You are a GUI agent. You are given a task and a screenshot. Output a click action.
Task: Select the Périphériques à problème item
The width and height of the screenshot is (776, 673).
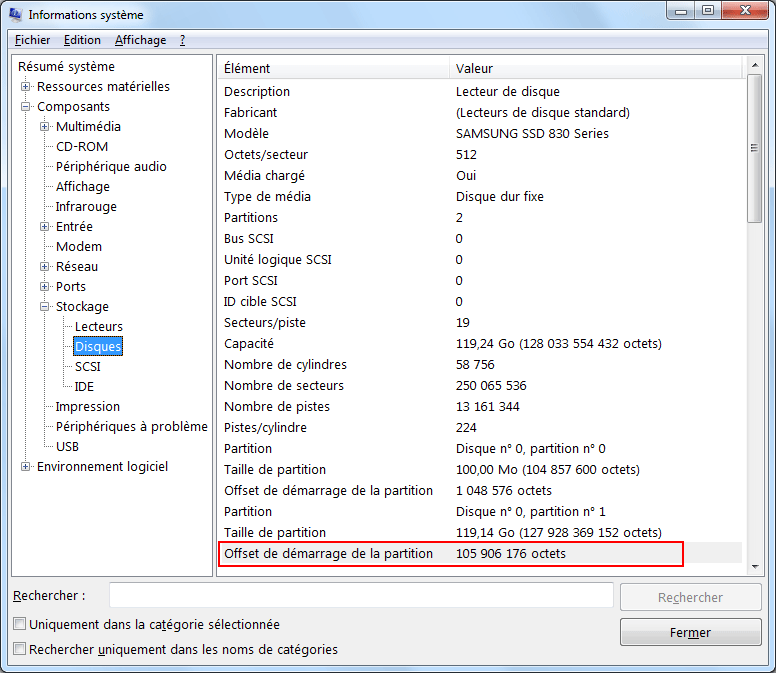pyautogui.click(x=131, y=427)
